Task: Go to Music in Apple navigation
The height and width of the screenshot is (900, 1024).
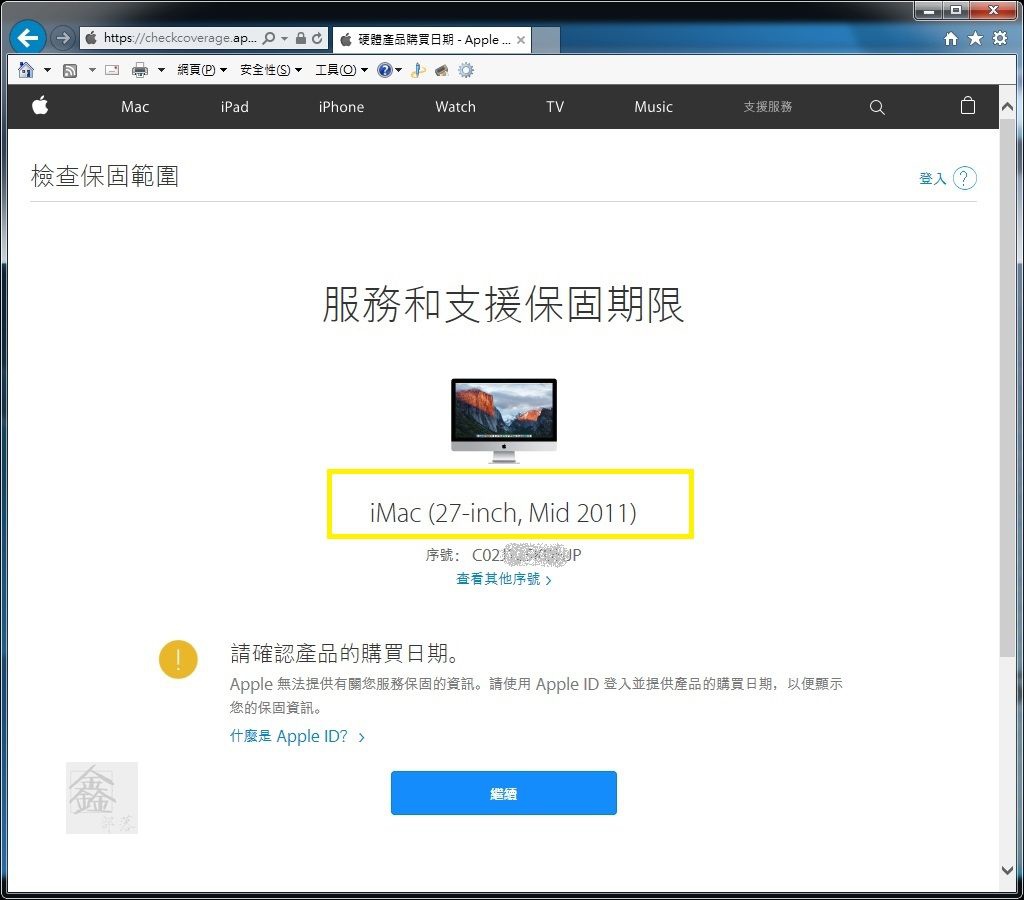Action: click(x=653, y=106)
